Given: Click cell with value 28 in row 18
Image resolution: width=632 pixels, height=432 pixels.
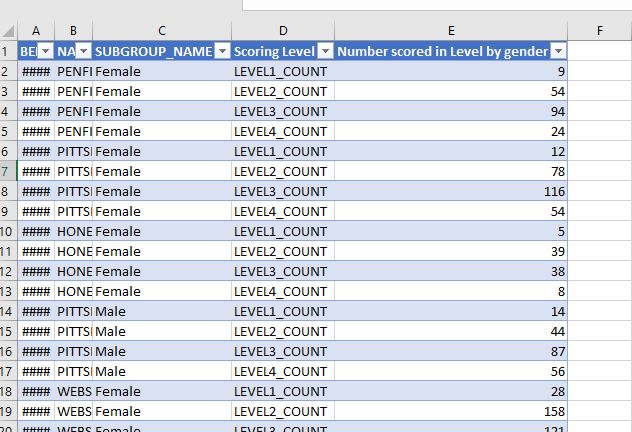Looking at the screenshot, I should [x=451, y=391].
